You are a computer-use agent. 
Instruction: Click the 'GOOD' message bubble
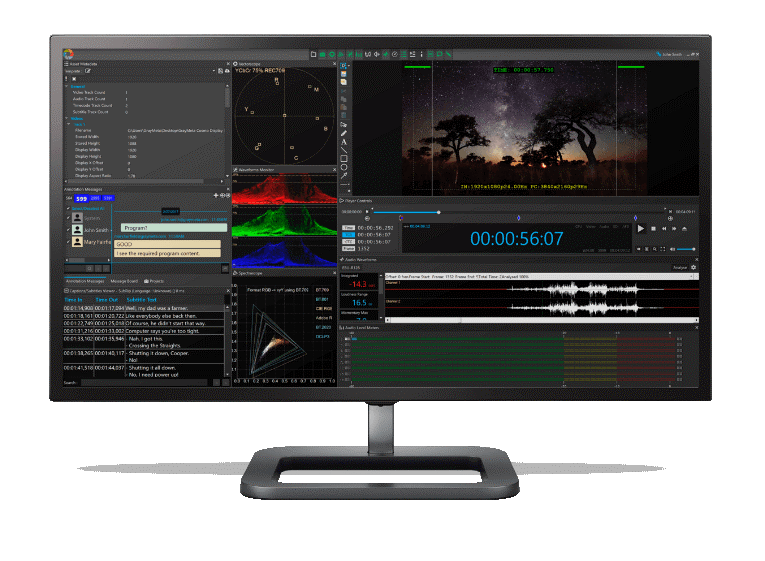pos(167,244)
